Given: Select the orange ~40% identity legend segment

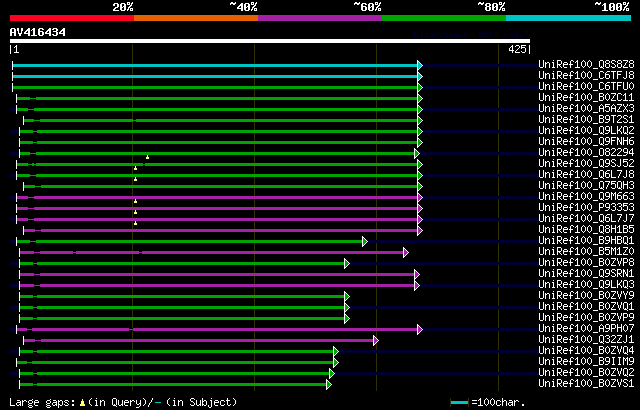Looking at the screenshot, I should (x=196, y=18).
